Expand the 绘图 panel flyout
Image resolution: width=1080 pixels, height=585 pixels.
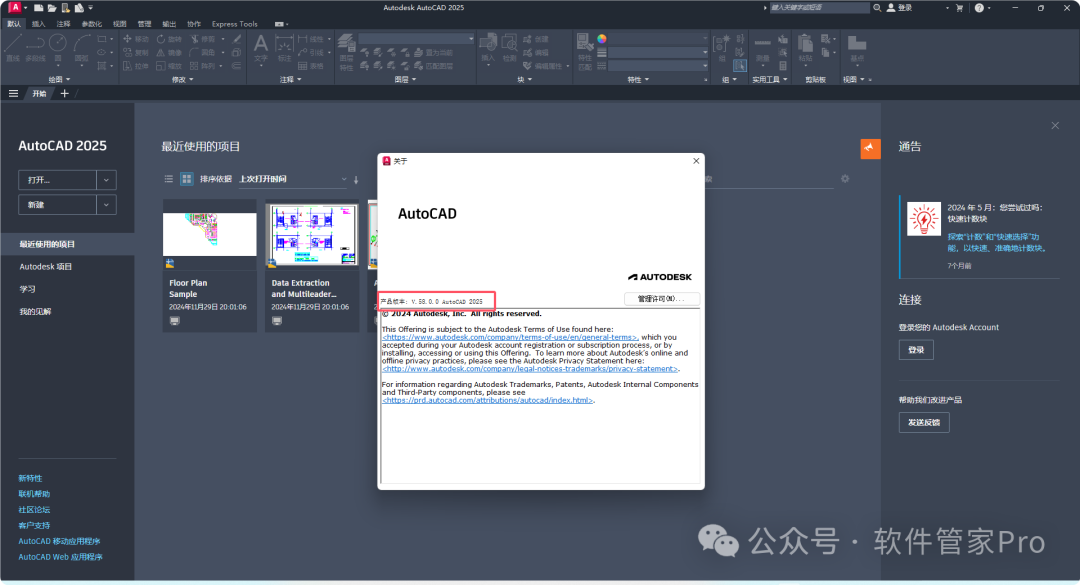(x=59, y=79)
